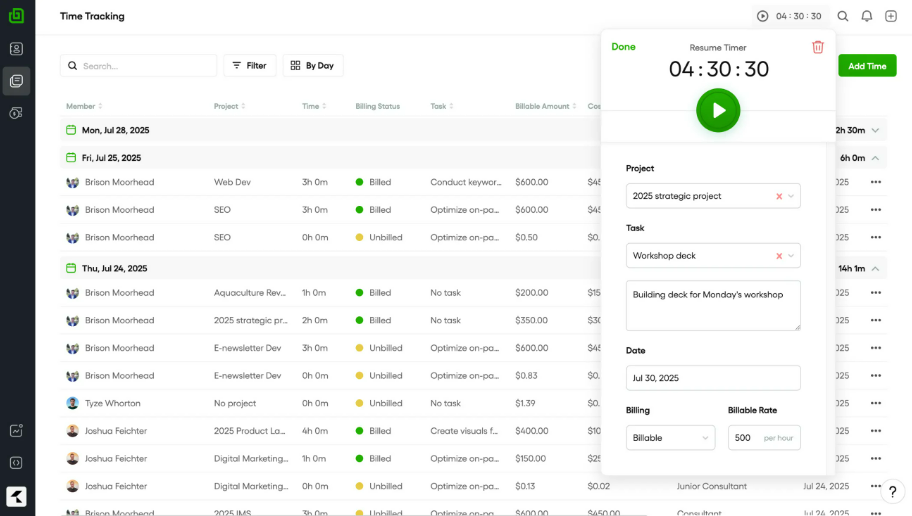Click the plus square icon in header
912x516 pixels.
(x=890, y=16)
